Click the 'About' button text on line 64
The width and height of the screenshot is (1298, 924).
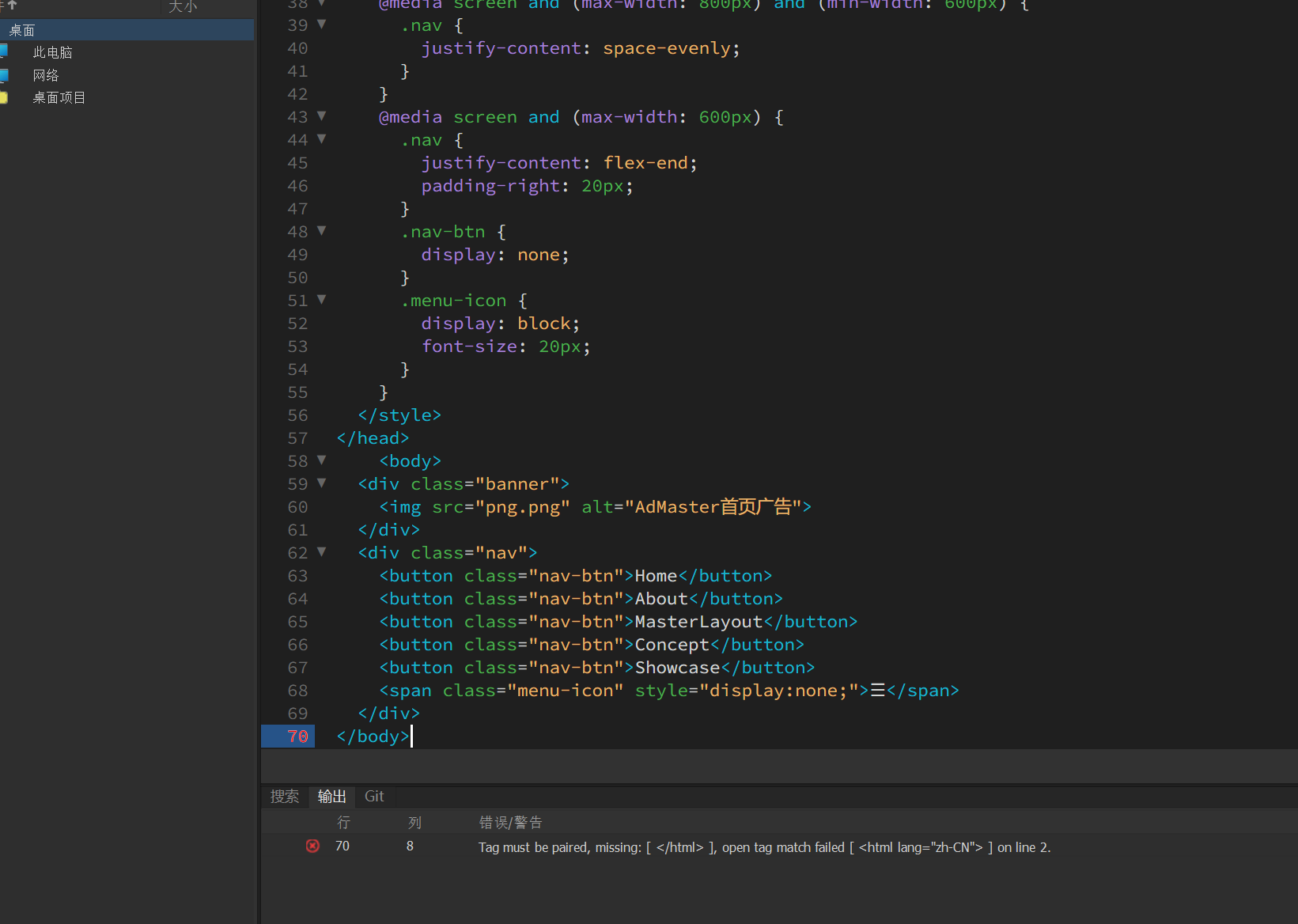pos(661,599)
